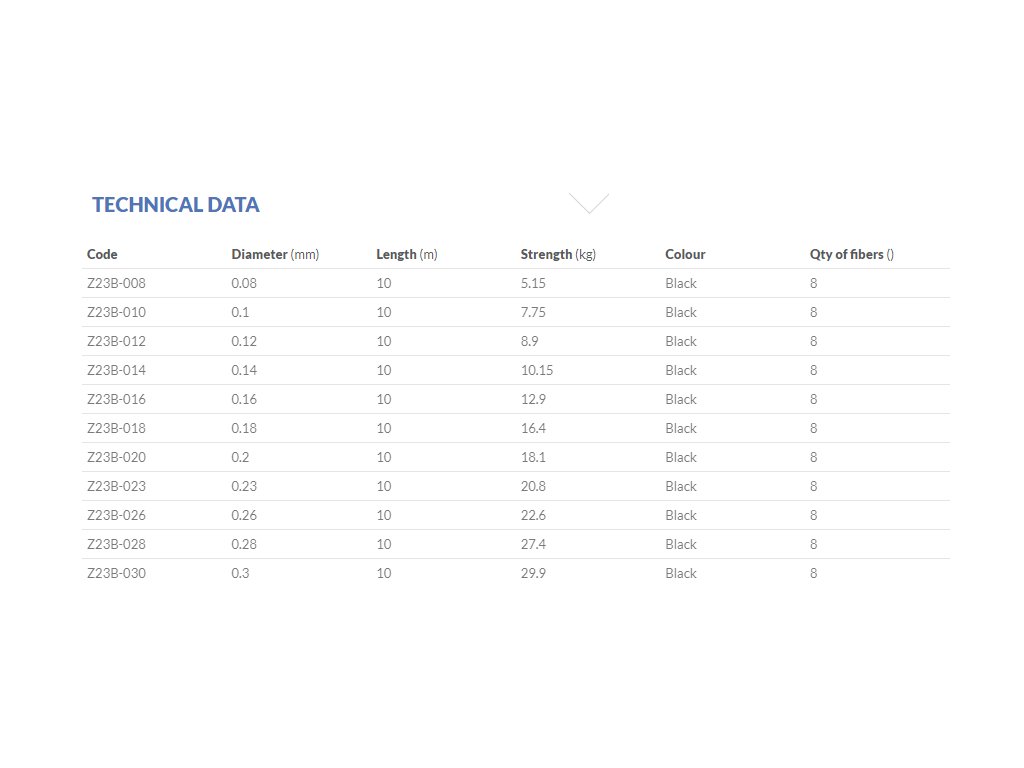This screenshot has height=768, width=1024.
Task: Click the Diameter (mm) column header
Action: 275,254
